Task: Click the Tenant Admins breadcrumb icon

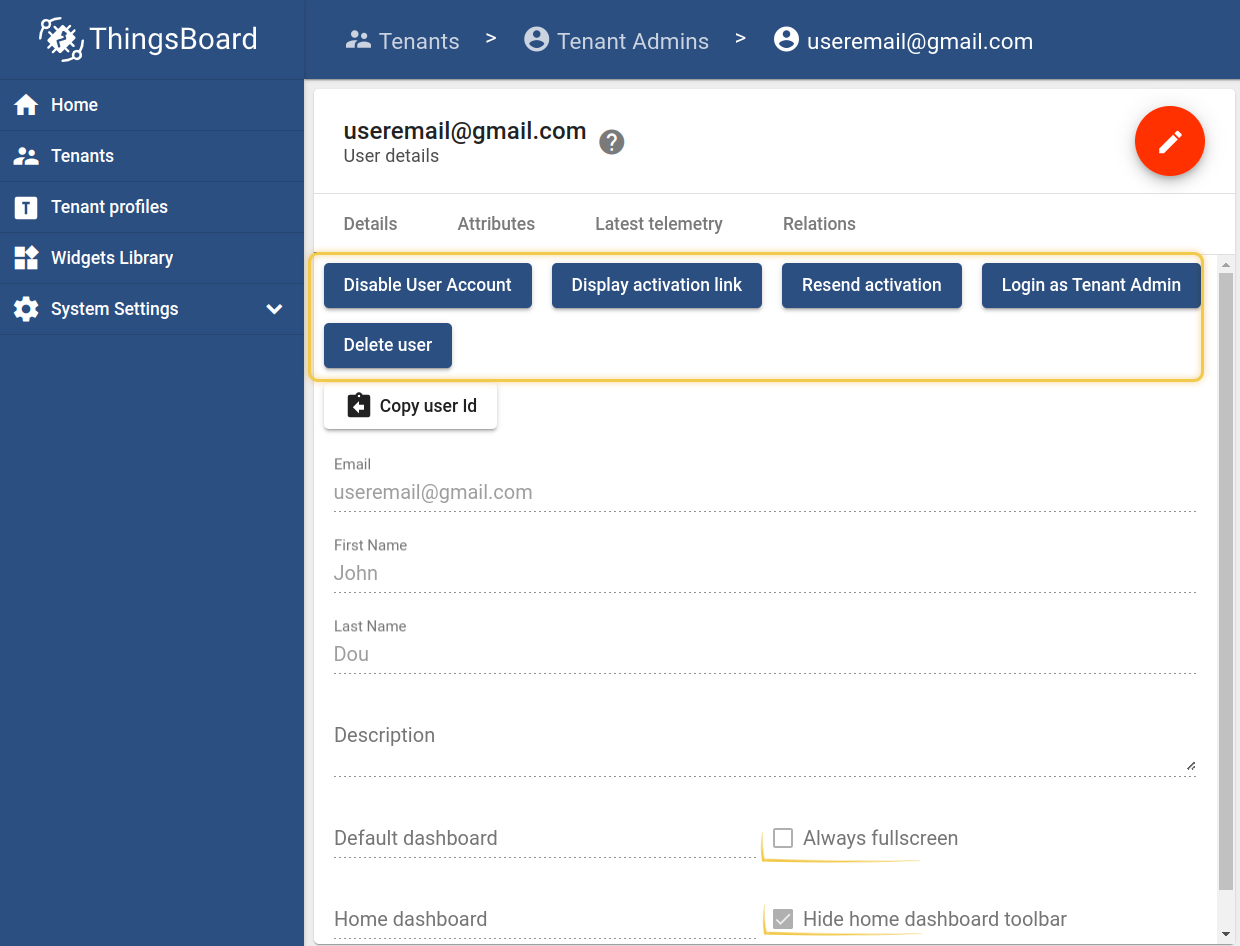Action: [x=537, y=40]
